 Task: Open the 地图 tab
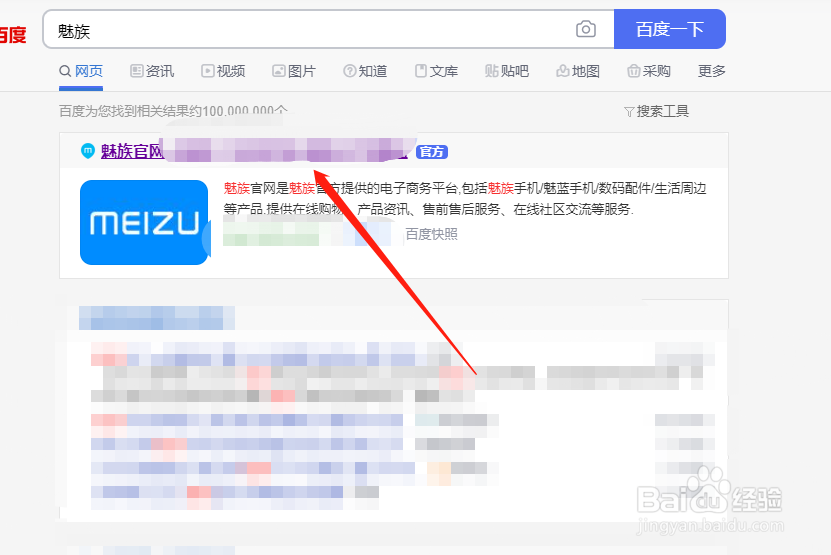click(x=578, y=71)
